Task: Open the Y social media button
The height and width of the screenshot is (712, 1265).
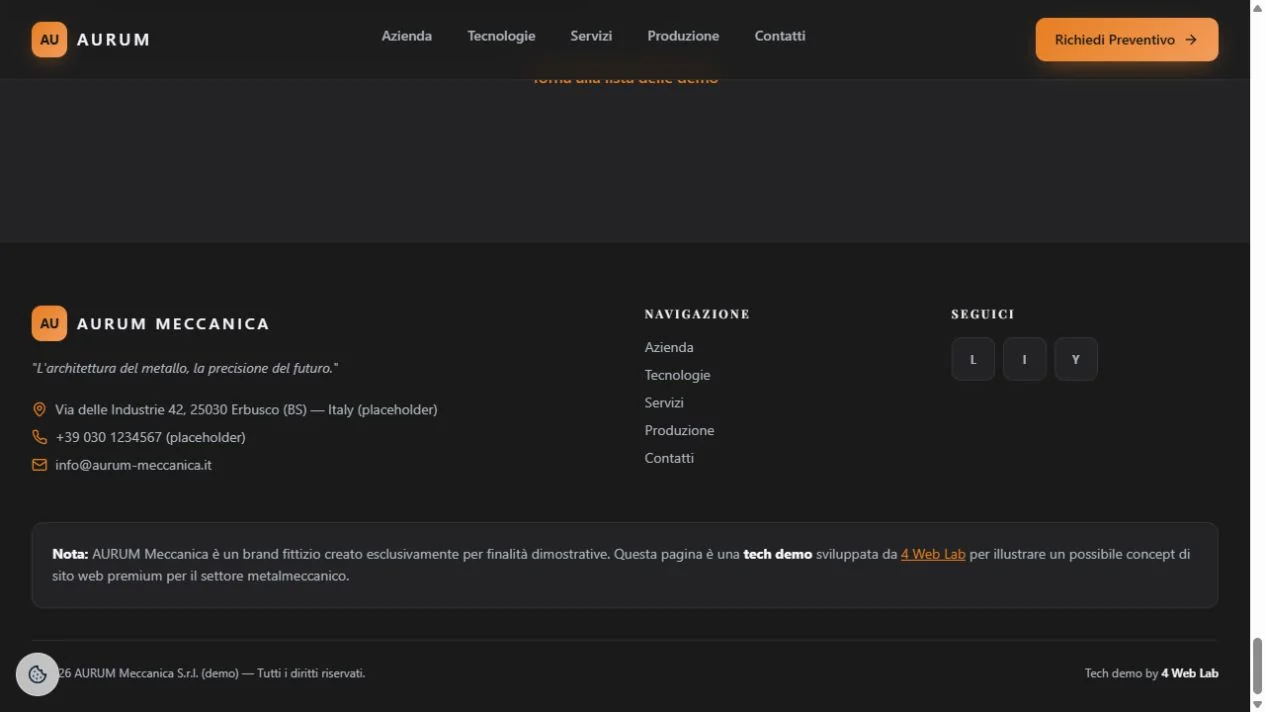Action: 1076,359
